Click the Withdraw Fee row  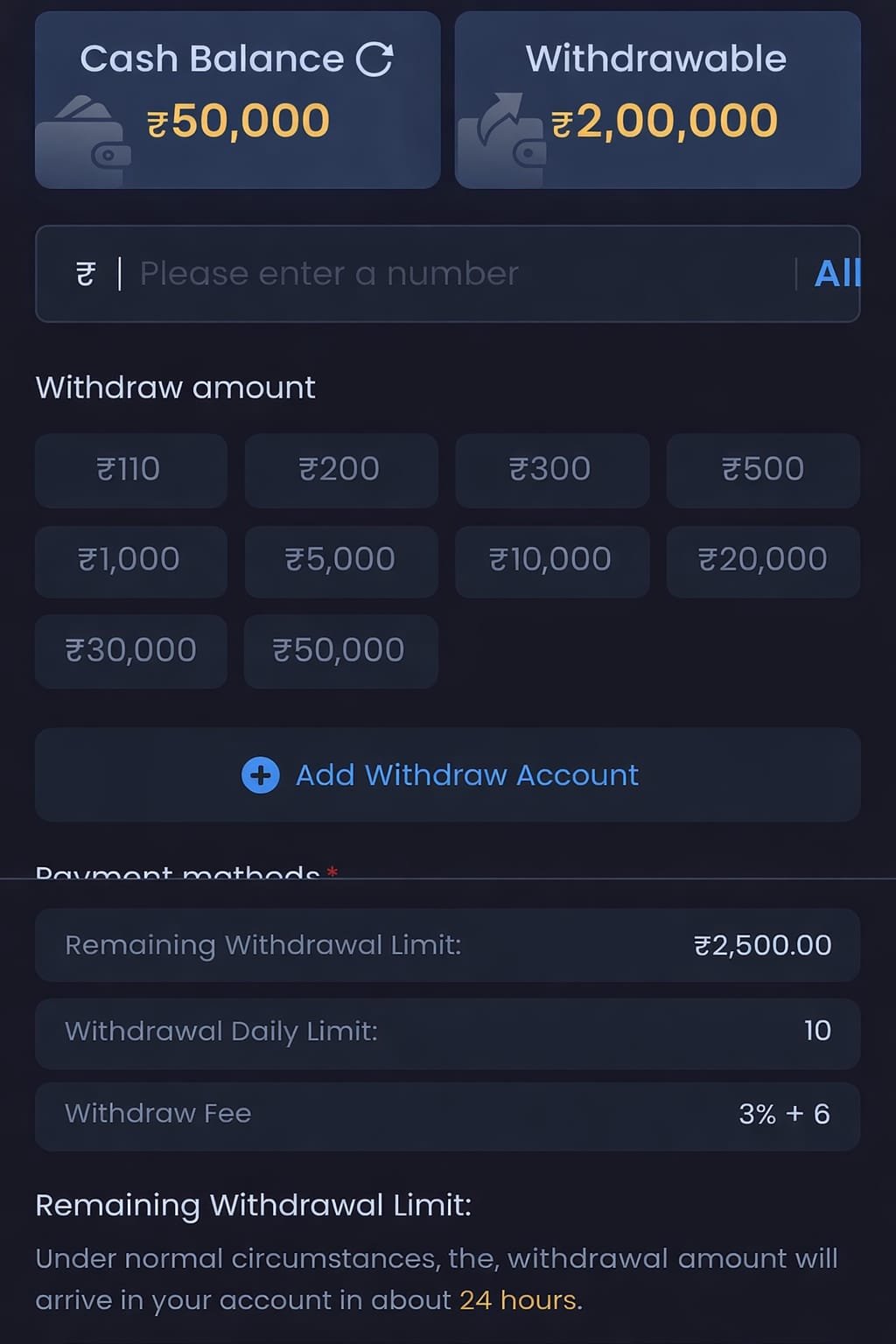(448, 1114)
